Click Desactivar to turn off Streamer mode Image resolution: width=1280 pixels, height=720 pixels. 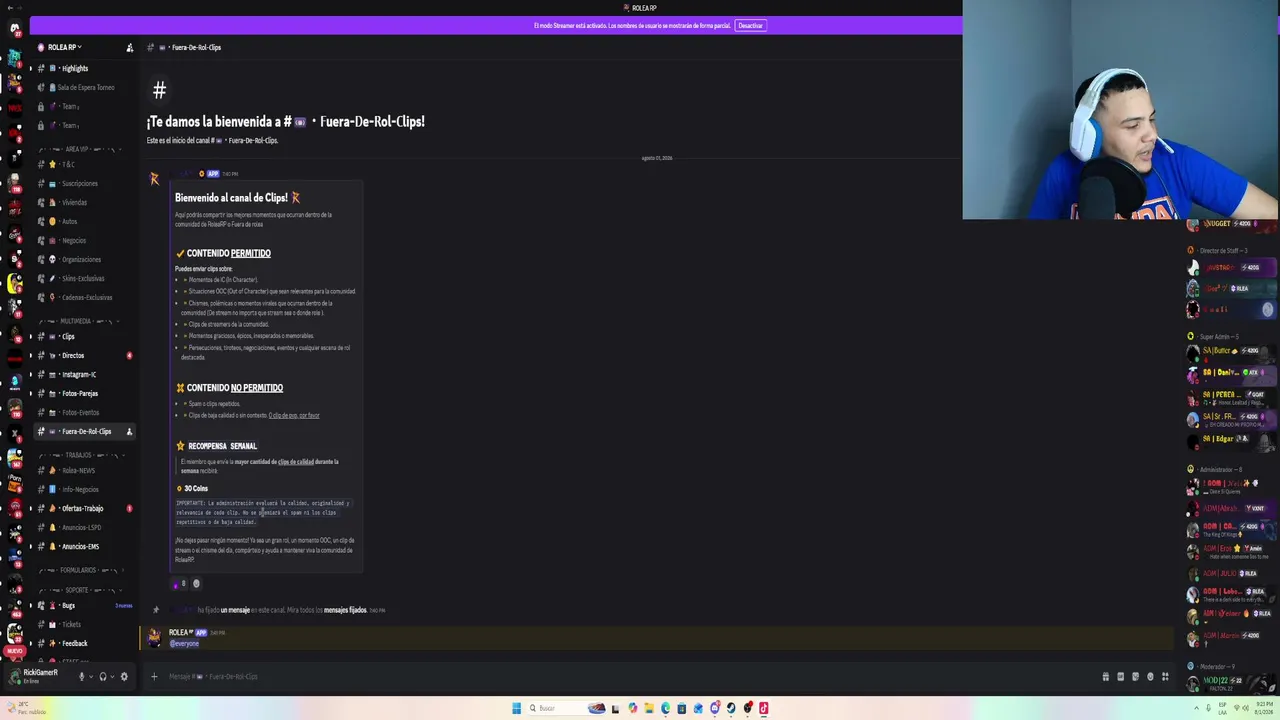tap(750, 25)
